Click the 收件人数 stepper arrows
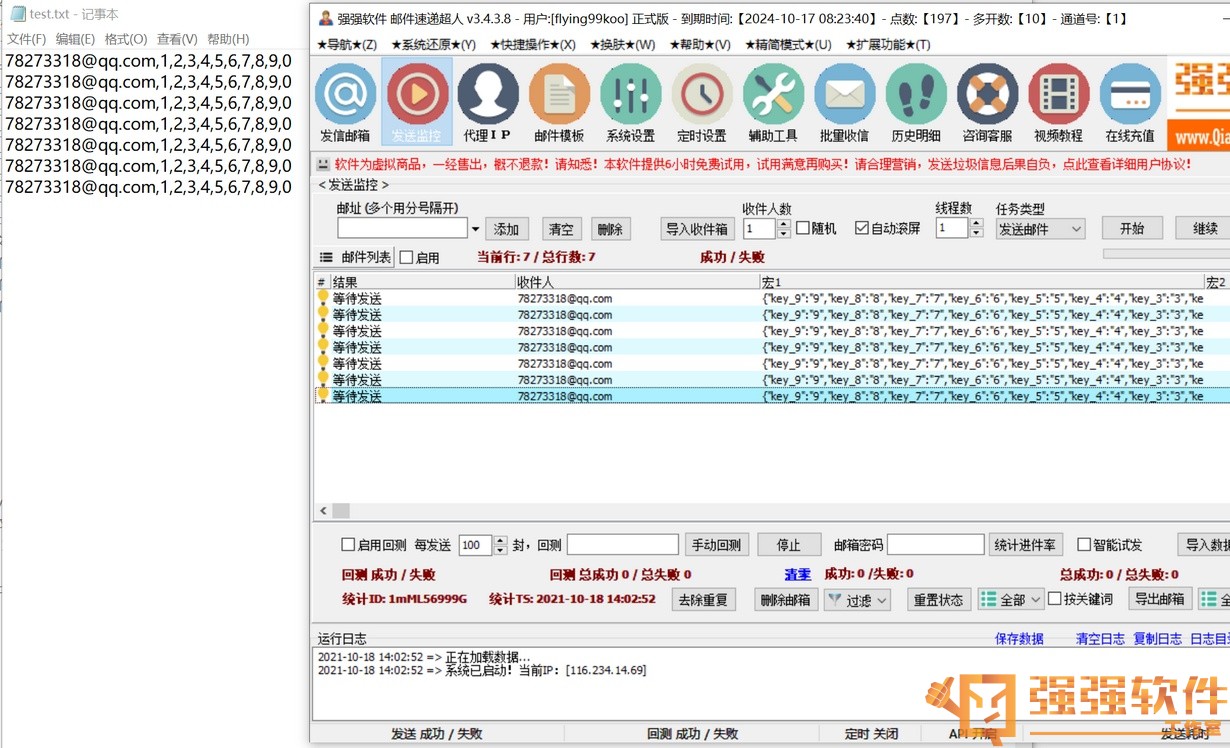Viewport: 1230px width, 748px height. tap(783, 229)
